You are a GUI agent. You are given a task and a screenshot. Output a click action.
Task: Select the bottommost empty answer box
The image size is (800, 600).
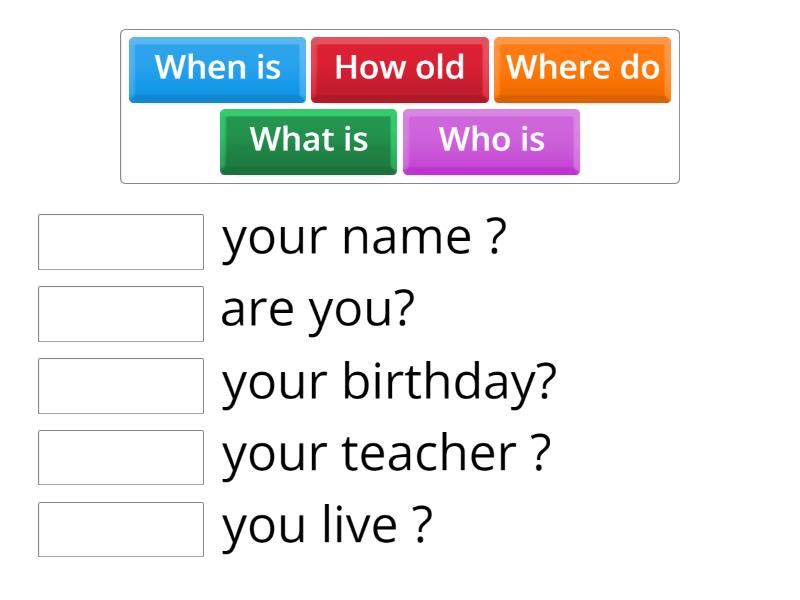tap(121, 530)
